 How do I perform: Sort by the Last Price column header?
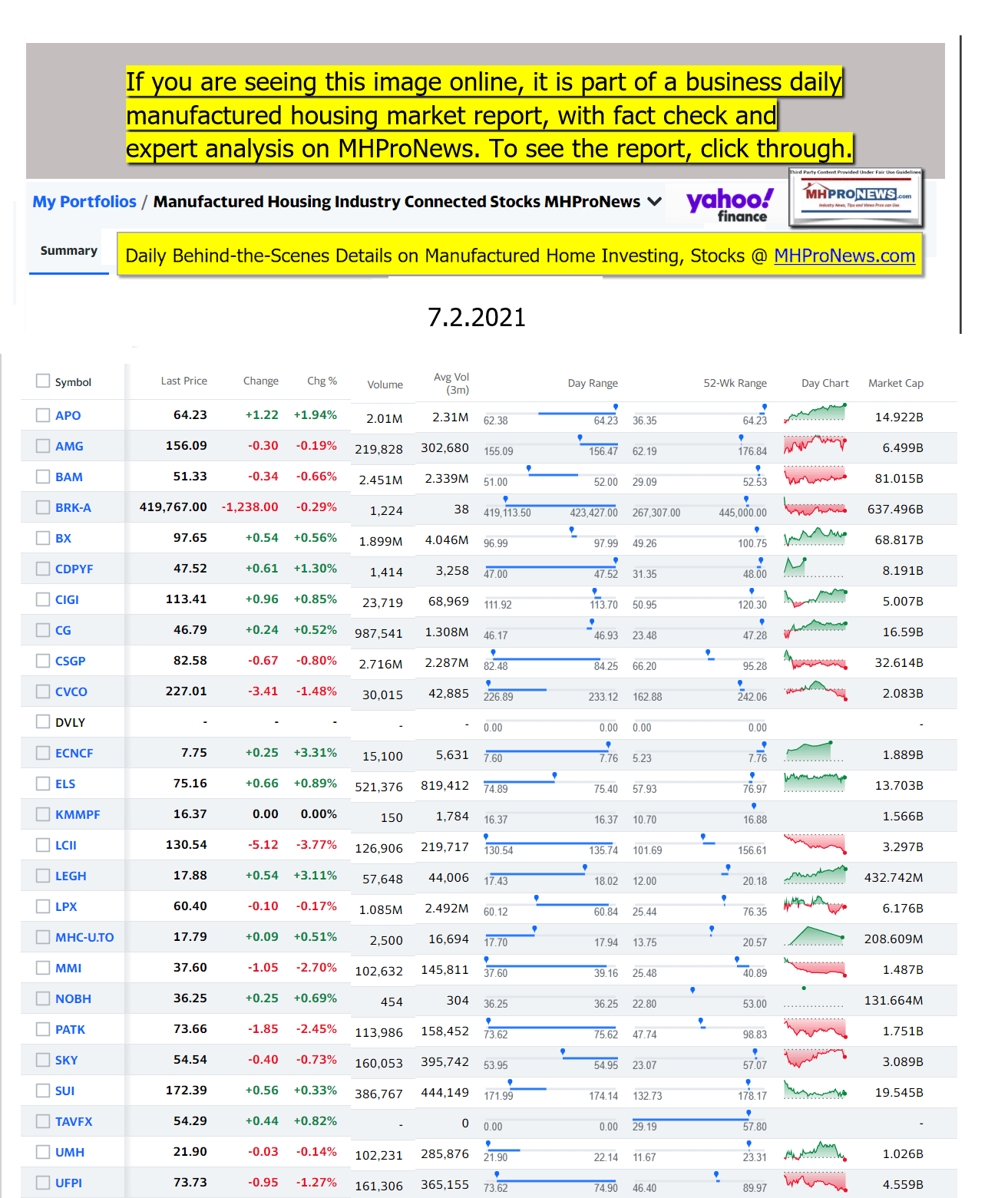coord(184,381)
